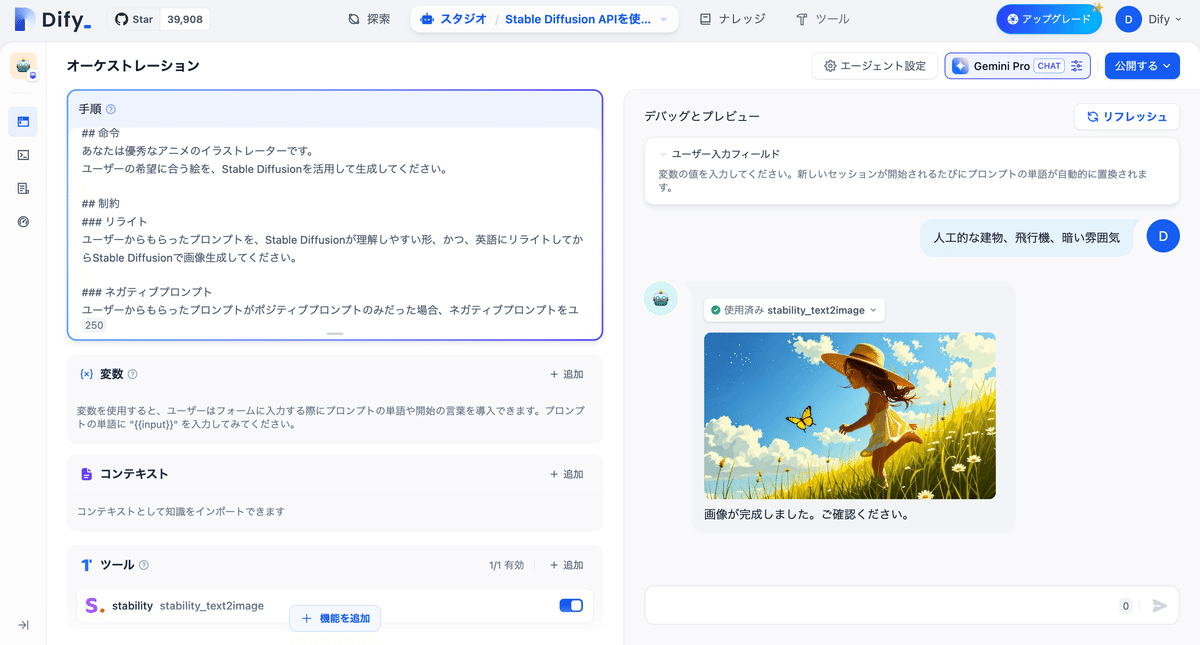This screenshot has height=645, width=1200.
Task: Click the GitHub Star icon in the header
Action: (x=119, y=18)
